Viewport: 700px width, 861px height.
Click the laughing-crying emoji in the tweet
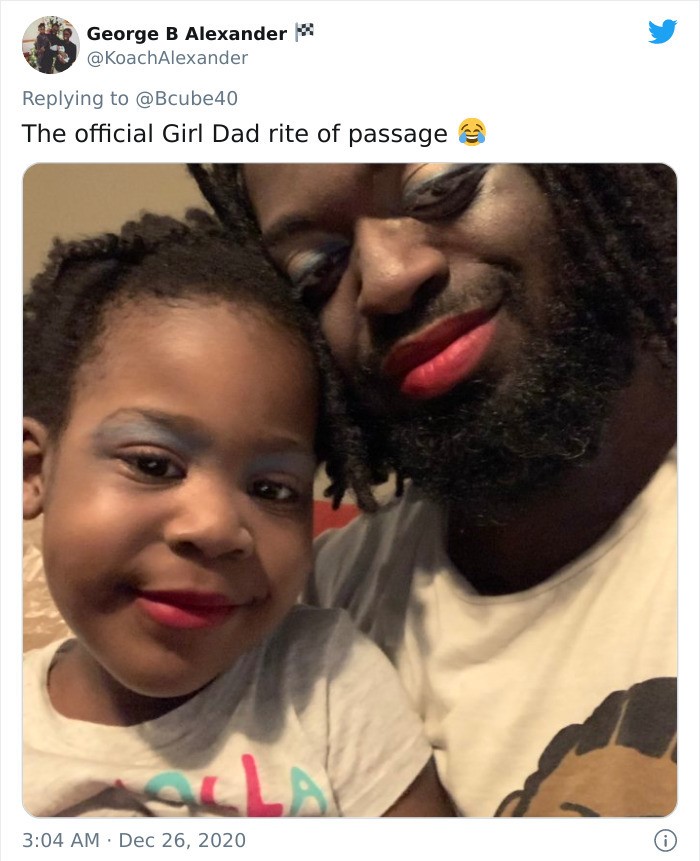coord(472,132)
